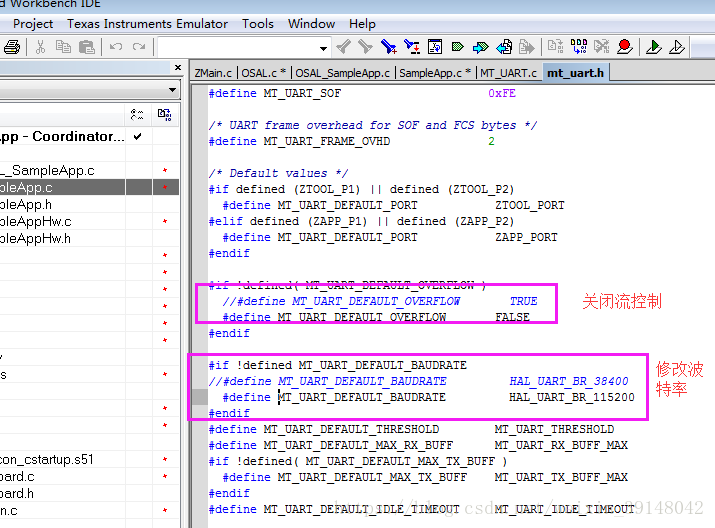Switch to the OSAL_SampleApp.c tab
This screenshot has height=528, width=715.
342,73
